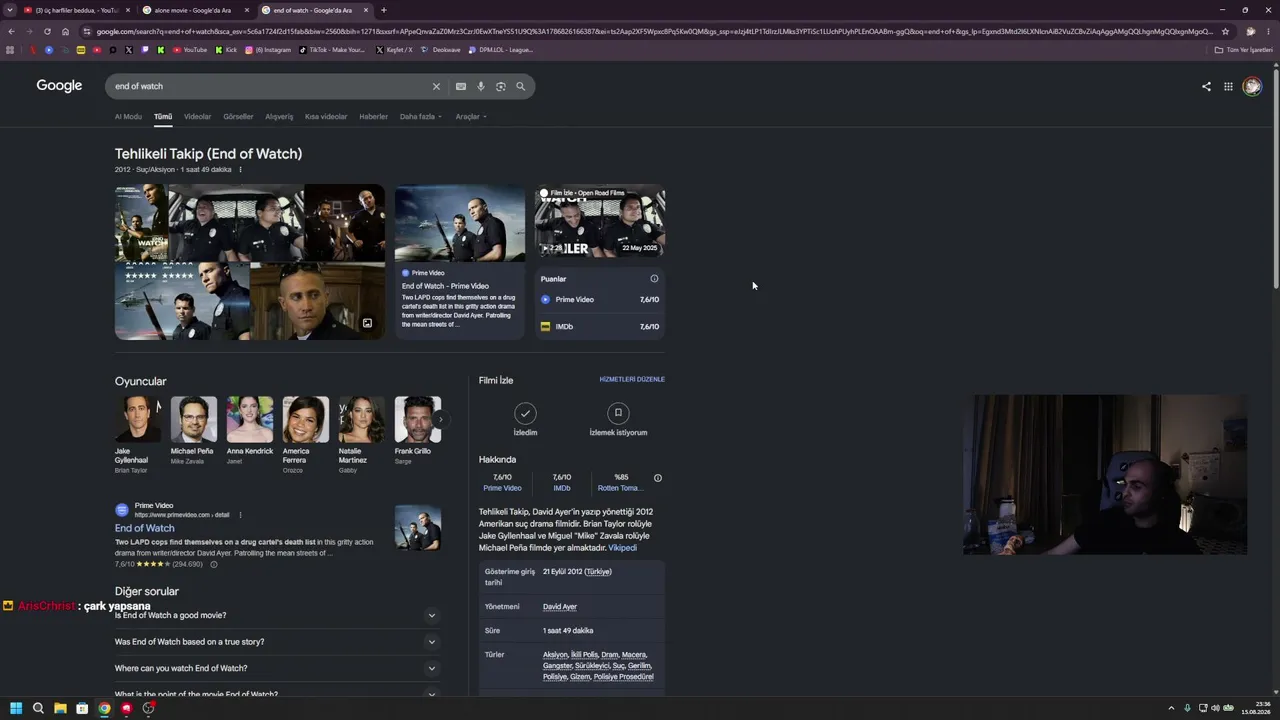Open the YouTube bookmark
The height and width of the screenshot is (720, 1280).
(190, 50)
